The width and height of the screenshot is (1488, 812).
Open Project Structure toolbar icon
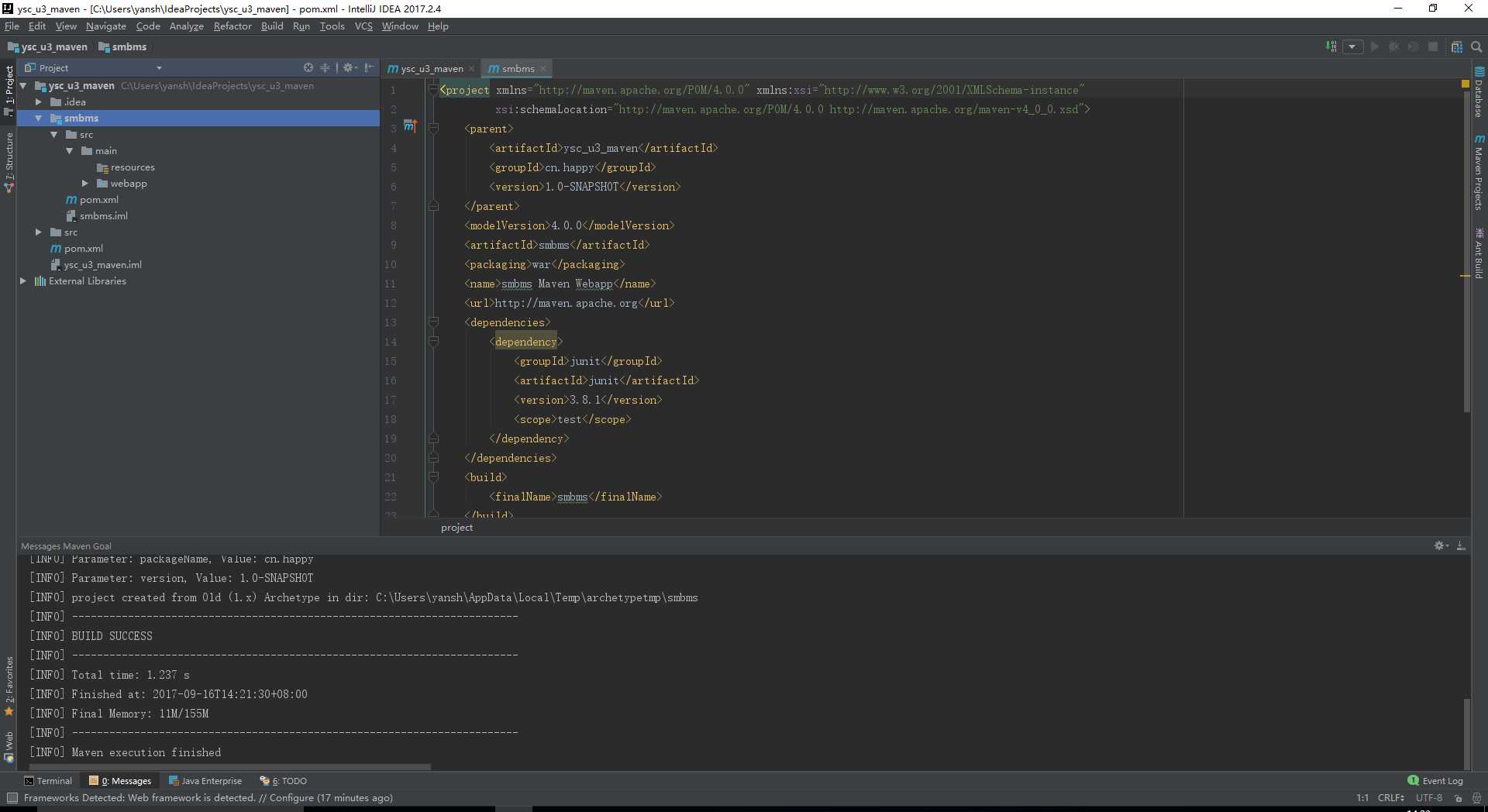[x=1456, y=46]
